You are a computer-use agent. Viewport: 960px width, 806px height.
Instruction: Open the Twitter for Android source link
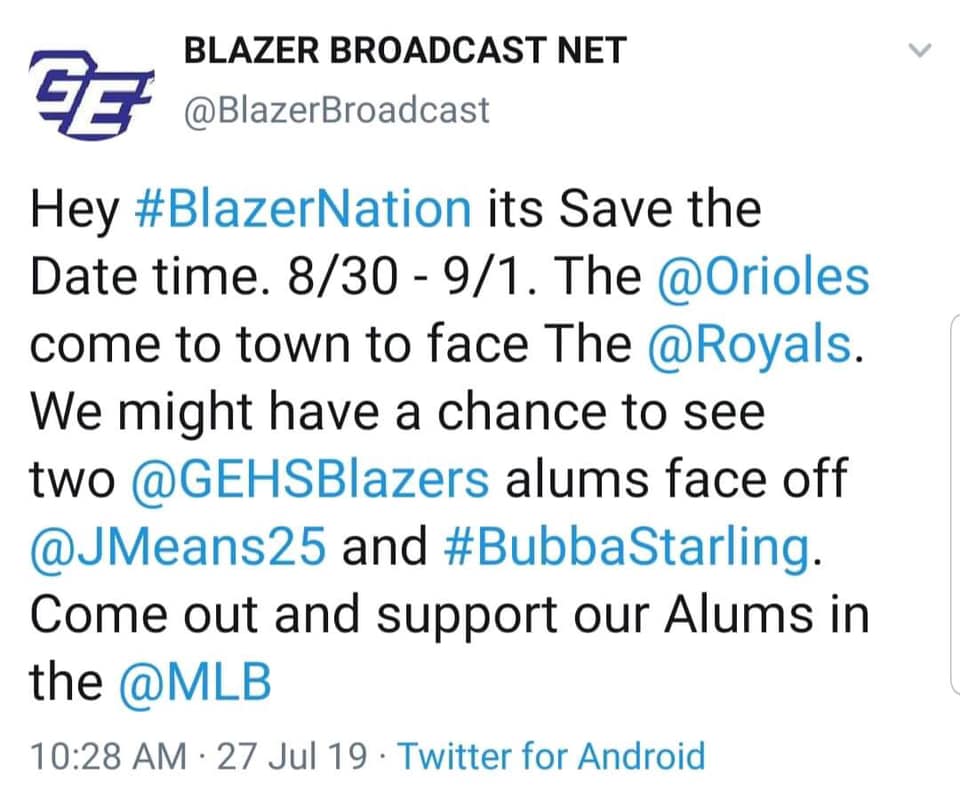552,756
